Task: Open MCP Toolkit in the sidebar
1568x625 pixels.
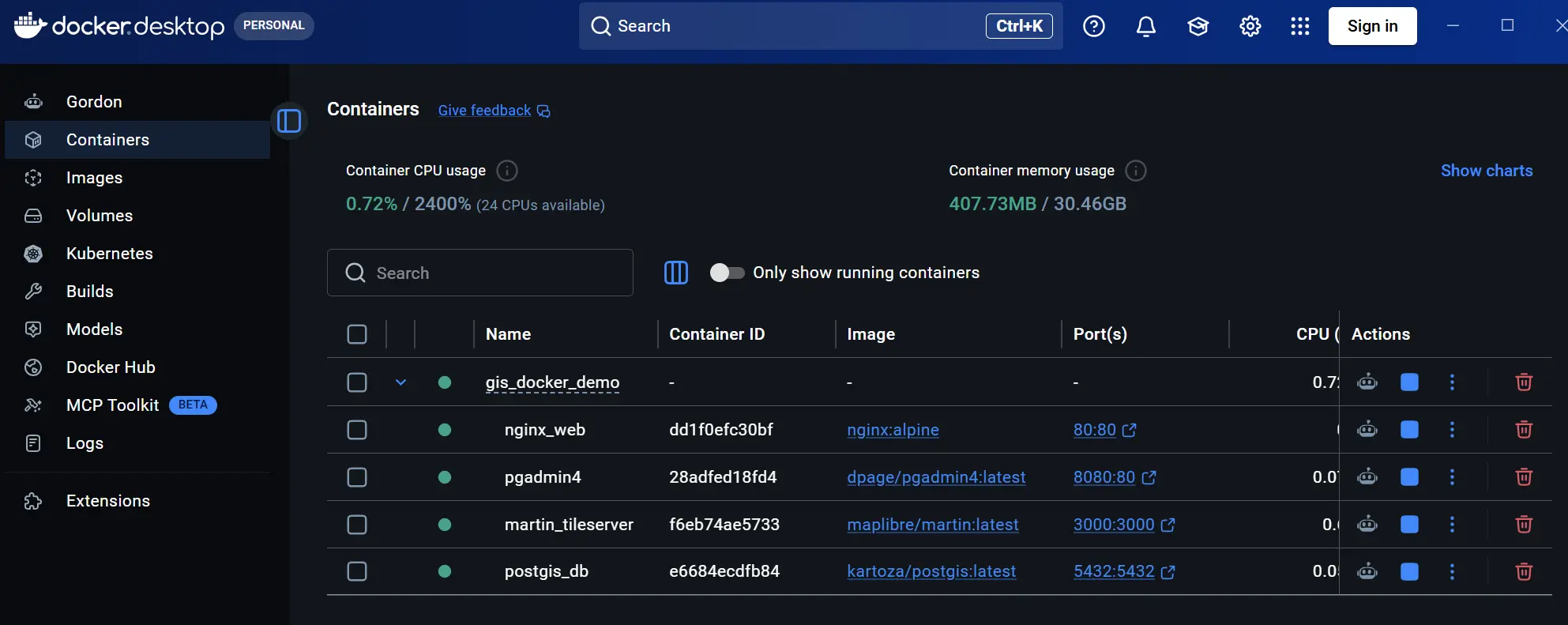Action: (x=137, y=405)
